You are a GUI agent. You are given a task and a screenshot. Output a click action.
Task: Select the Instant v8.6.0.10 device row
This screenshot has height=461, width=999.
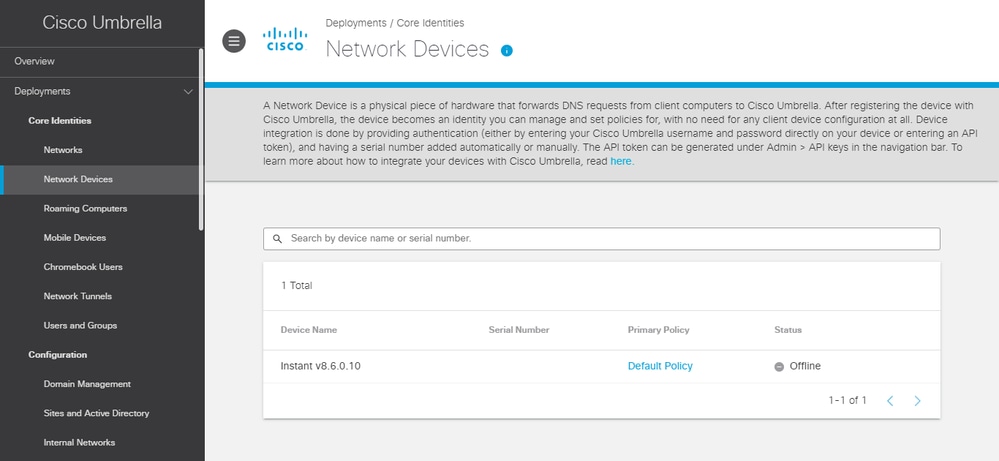pos(601,366)
